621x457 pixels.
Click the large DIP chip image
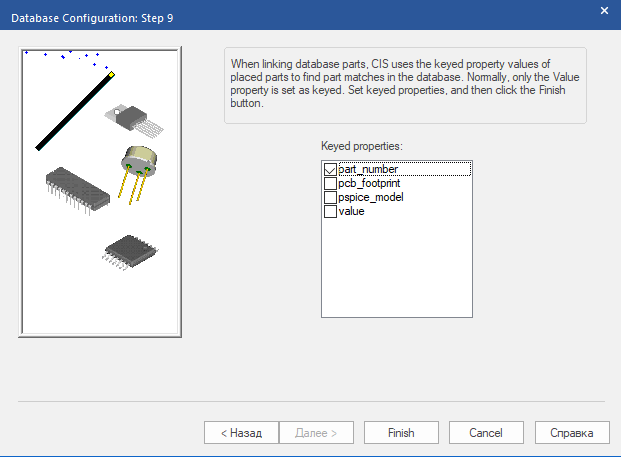[x=78, y=188]
